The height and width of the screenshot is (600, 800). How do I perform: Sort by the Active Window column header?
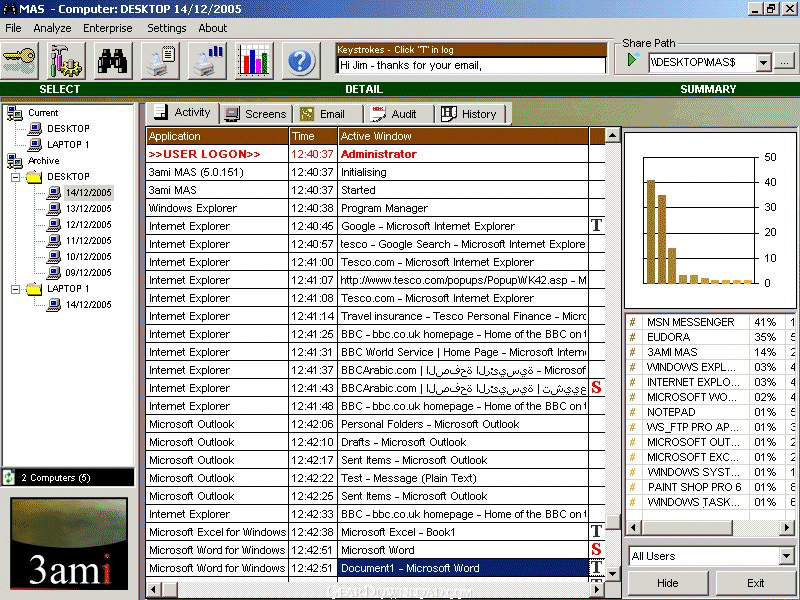463,136
